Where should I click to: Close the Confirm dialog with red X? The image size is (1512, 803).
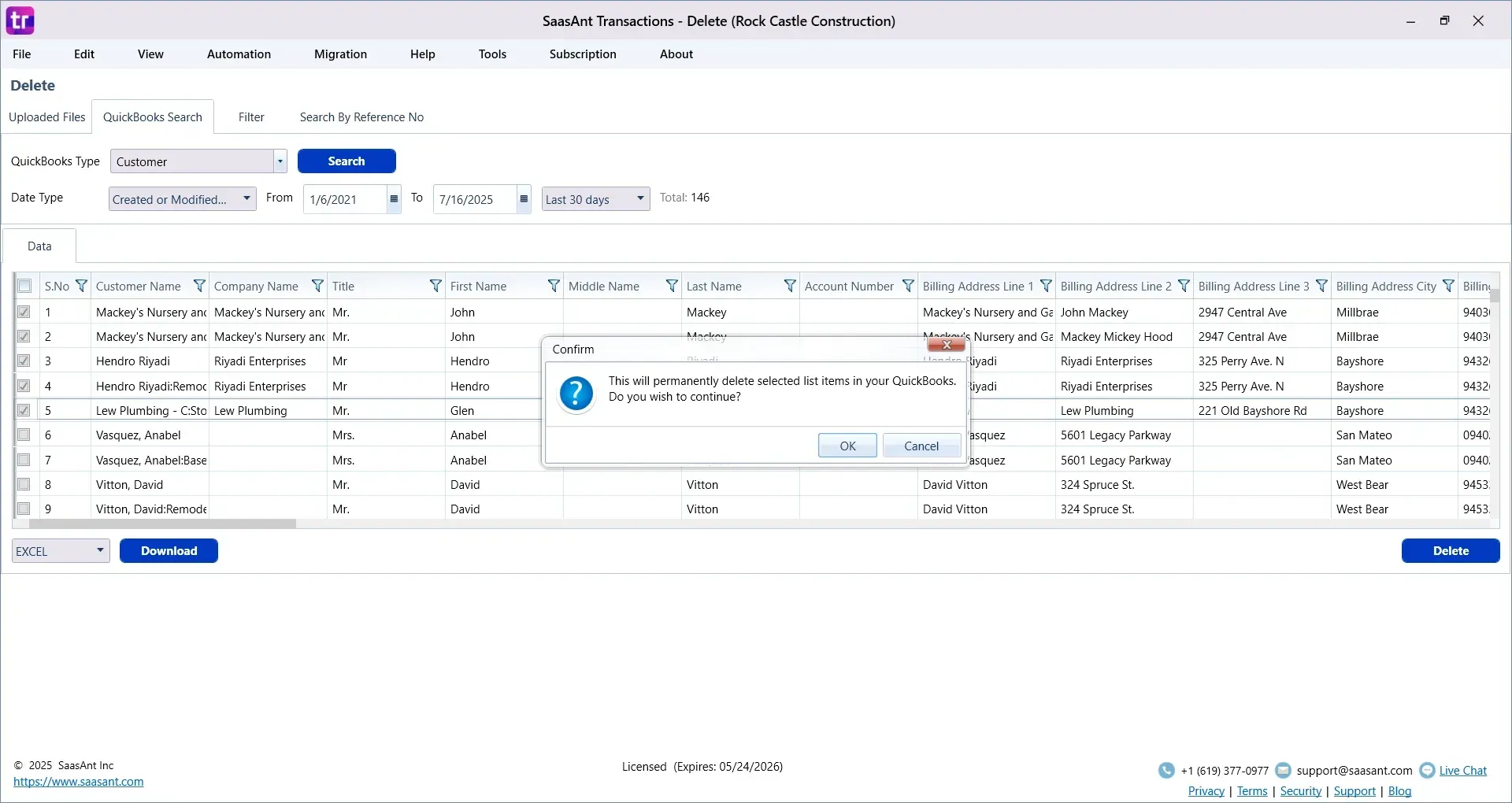(947, 345)
